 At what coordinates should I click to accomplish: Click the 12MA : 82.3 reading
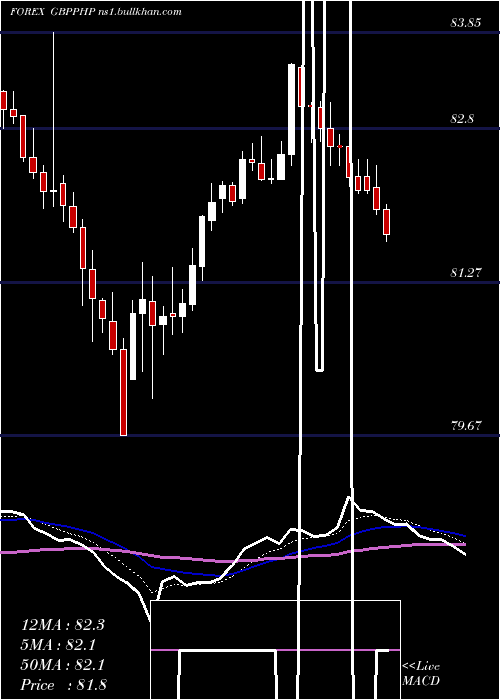pyautogui.click(x=62, y=625)
